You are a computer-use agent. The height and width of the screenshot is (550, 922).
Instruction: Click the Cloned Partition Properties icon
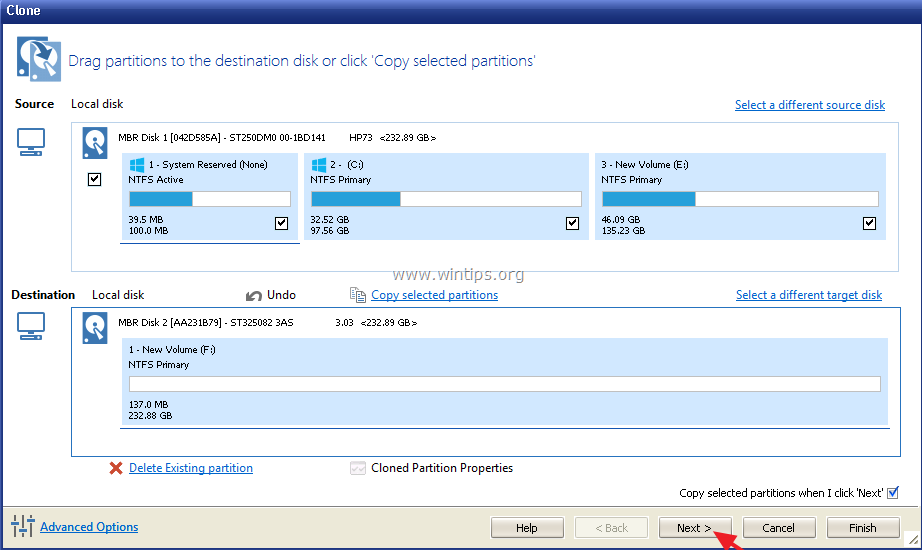(358, 468)
